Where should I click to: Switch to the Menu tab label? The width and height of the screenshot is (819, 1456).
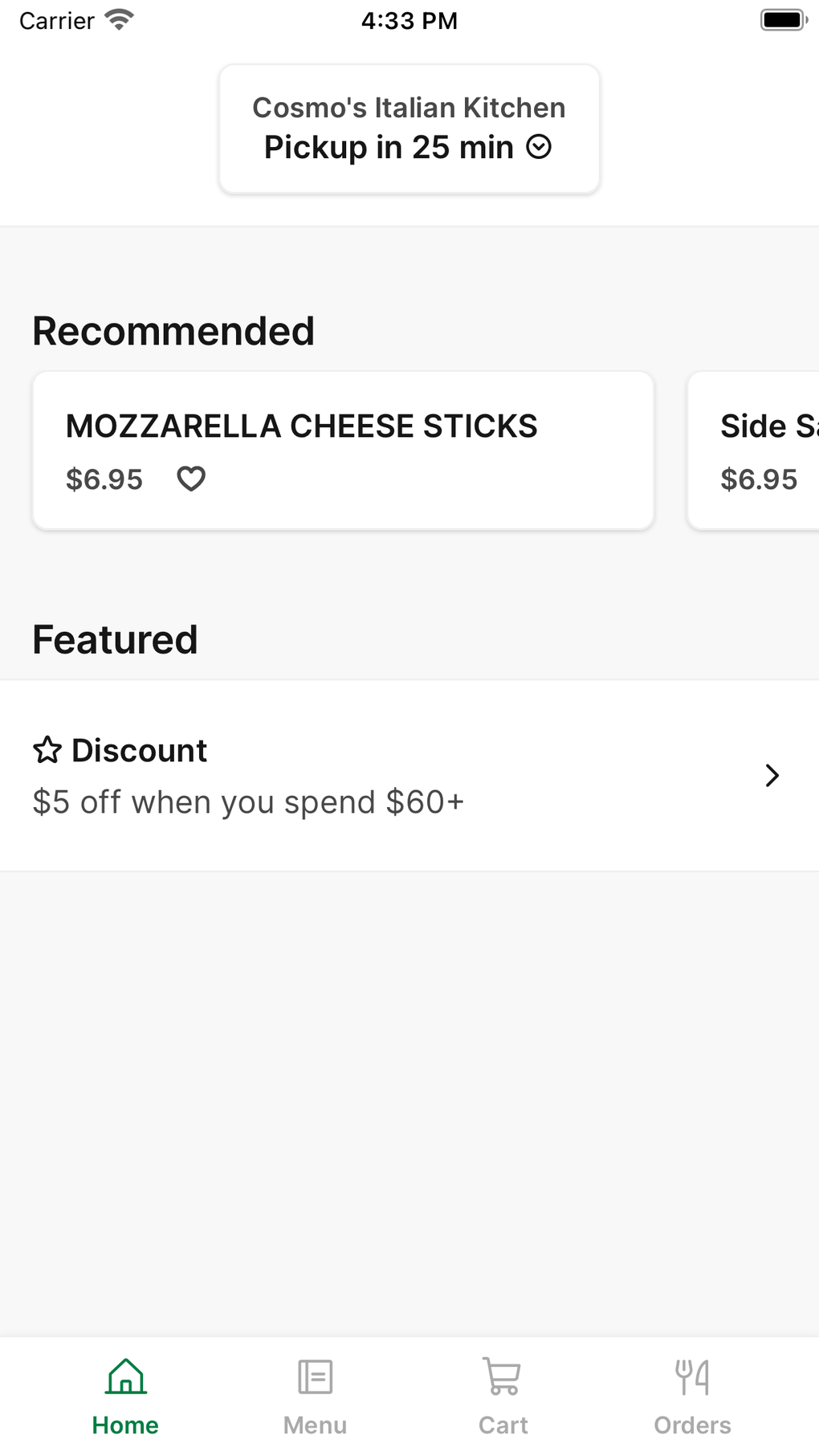click(x=315, y=1425)
